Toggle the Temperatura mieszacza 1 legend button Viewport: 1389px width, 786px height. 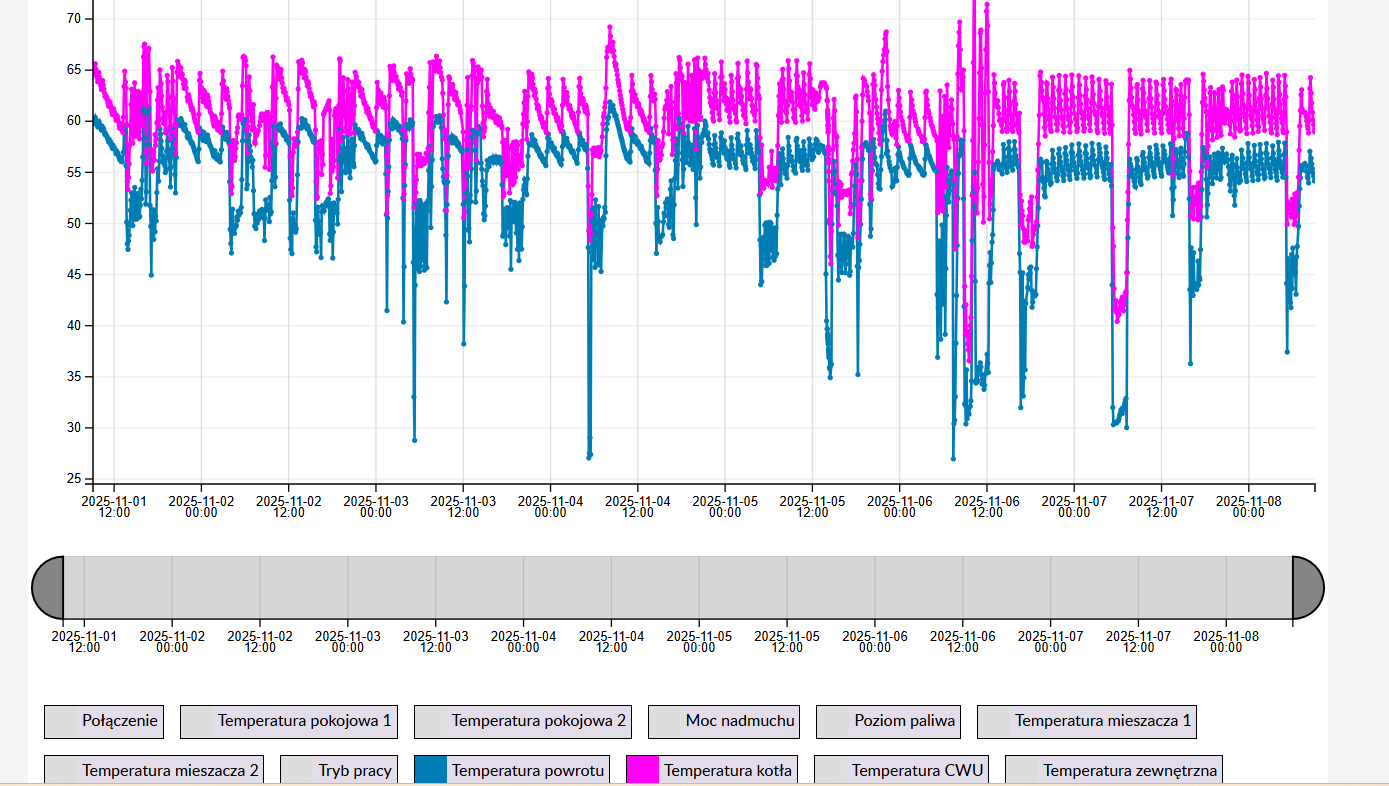point(1086,721)
